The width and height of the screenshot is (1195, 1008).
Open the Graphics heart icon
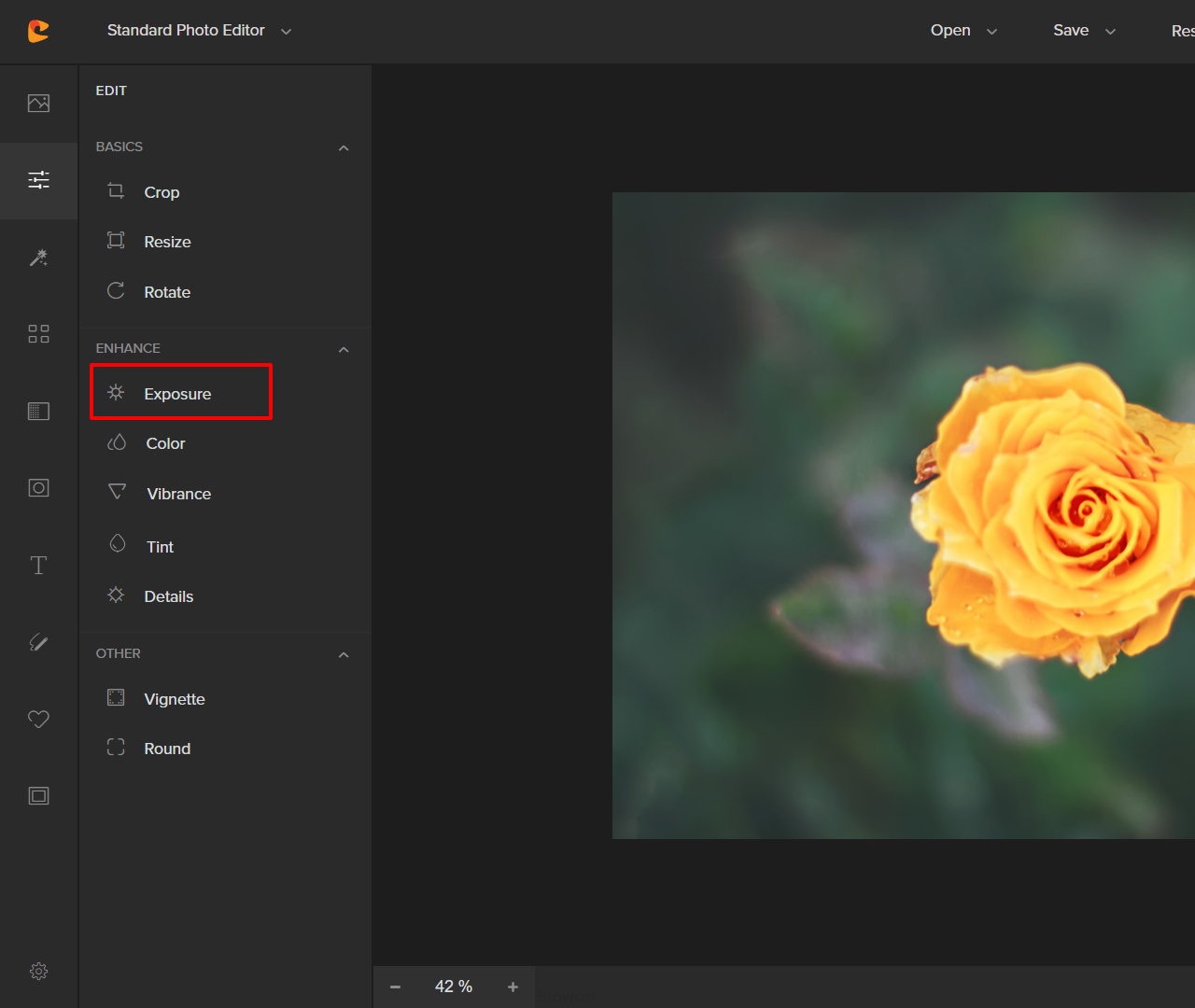coord(38,719)
